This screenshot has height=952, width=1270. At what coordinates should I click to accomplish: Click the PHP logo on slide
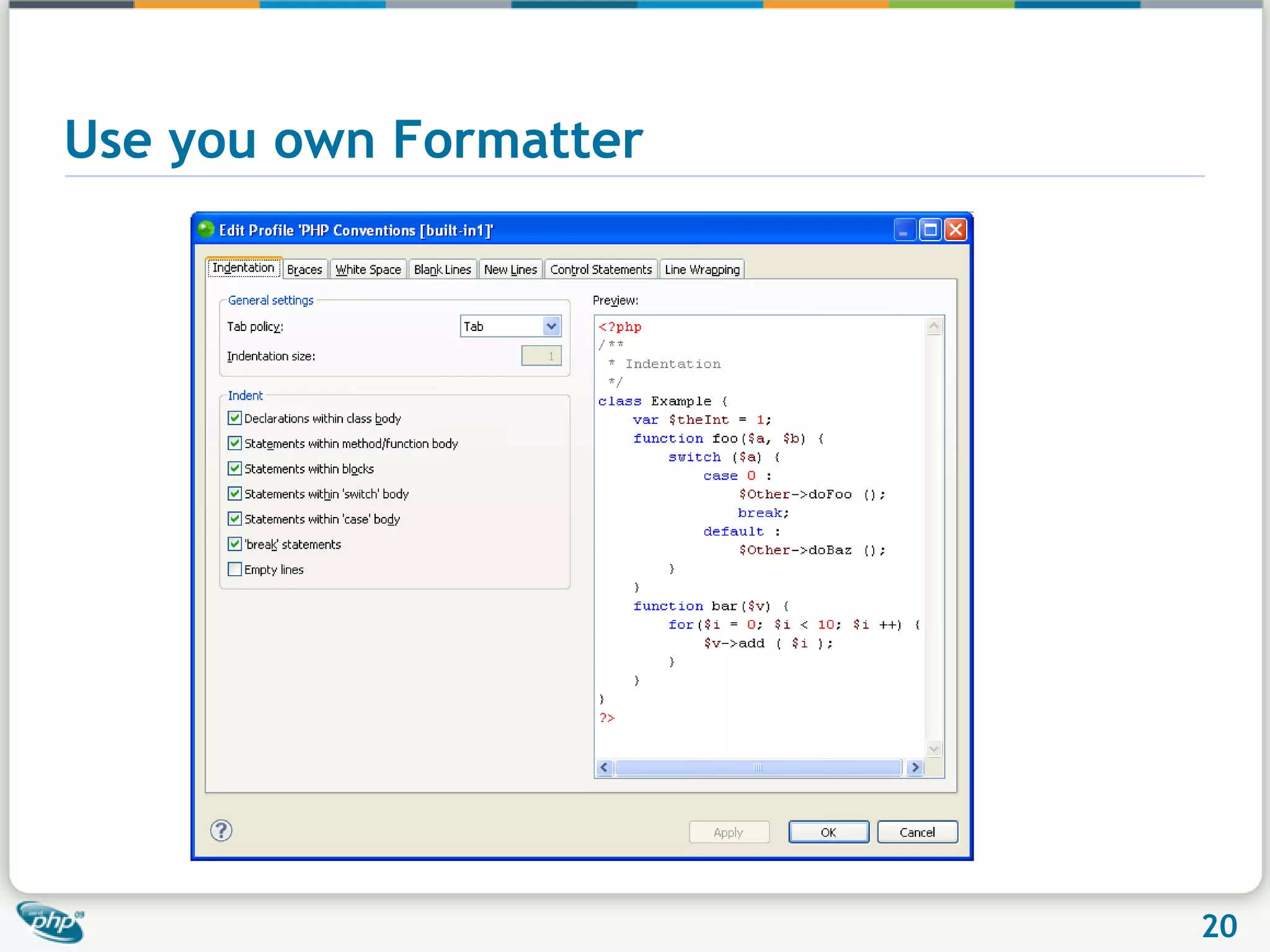(x=51, y=922)
